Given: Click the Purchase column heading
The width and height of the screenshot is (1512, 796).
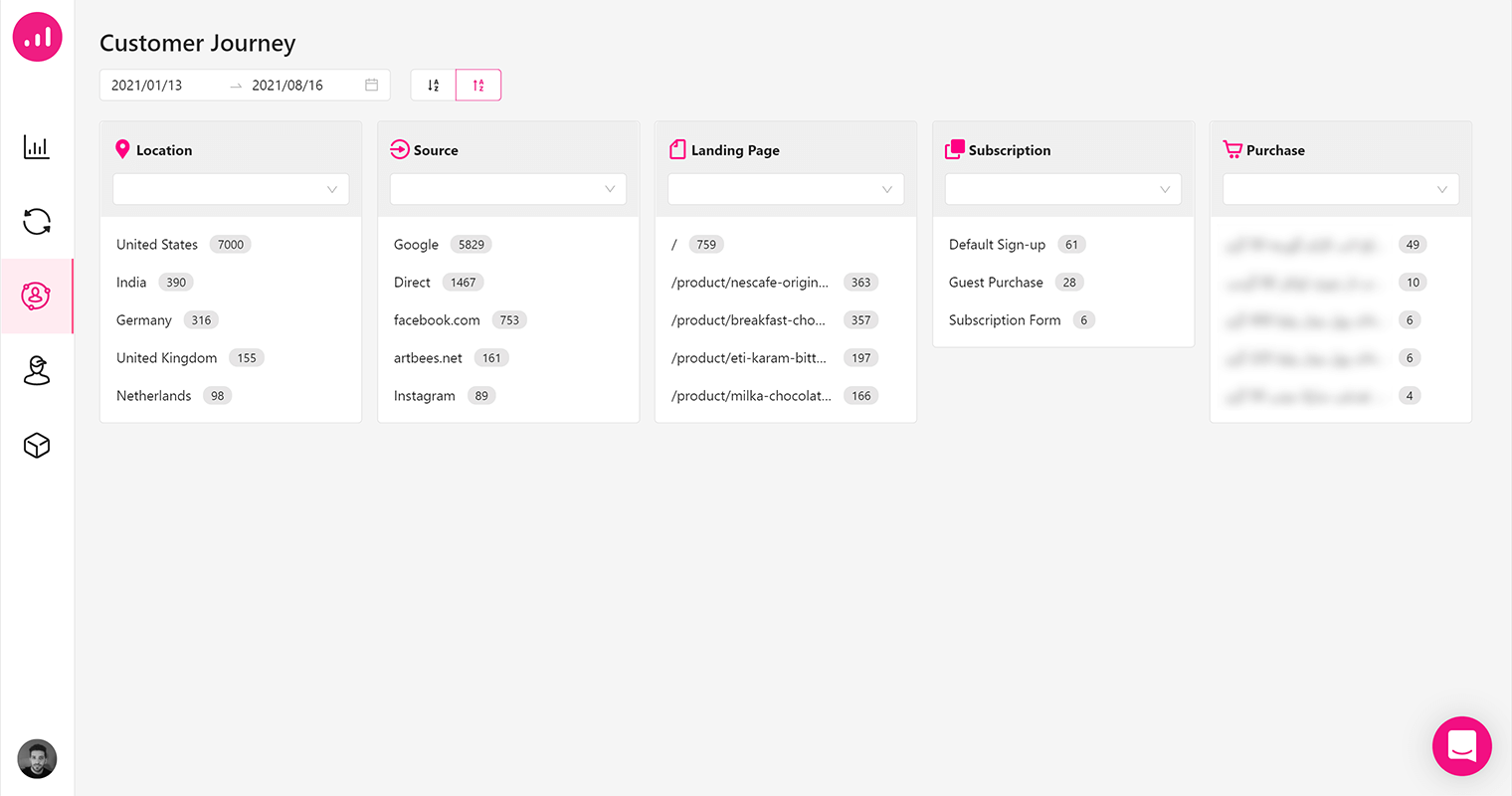Looking at the screenshot, I should pyautogui.click(x=1275, y=150).
